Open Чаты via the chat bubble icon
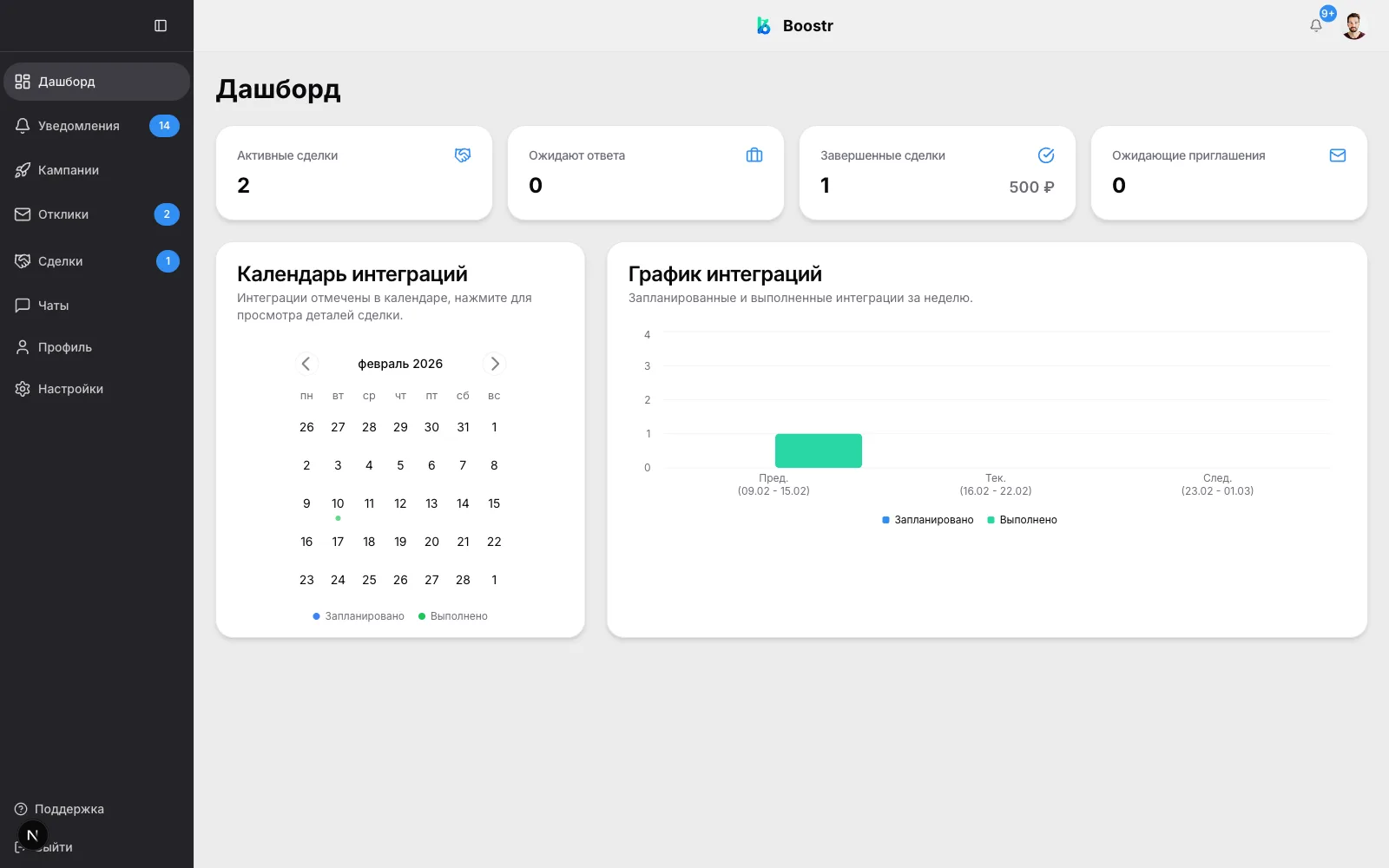1389x868 pixels. (22, 305)
